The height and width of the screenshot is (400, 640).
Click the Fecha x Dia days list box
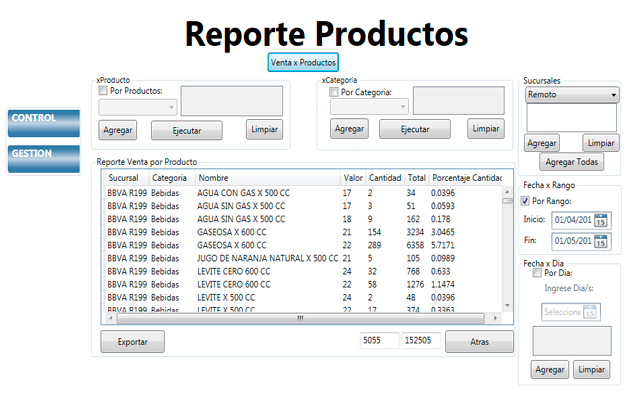[572, 341]
